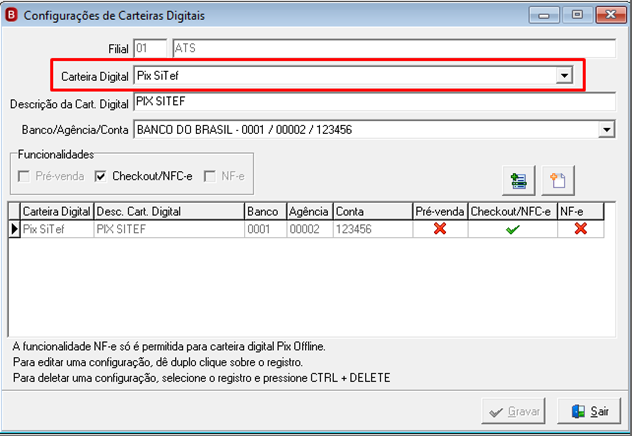The height and width of the screenshot is (436, 632).
Task: Click the Carteira Digital column header
Action: tap(57, 212)
